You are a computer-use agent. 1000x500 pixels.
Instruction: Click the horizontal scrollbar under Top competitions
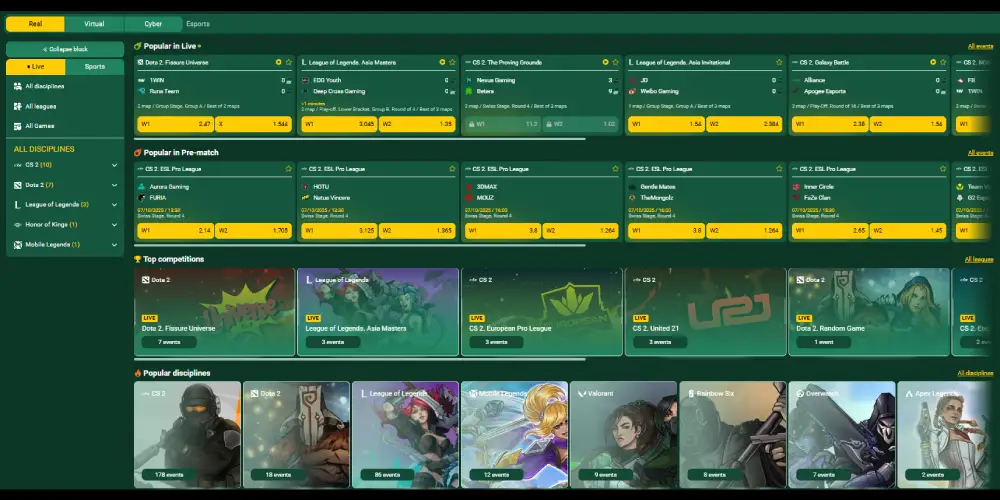[360, 360]
